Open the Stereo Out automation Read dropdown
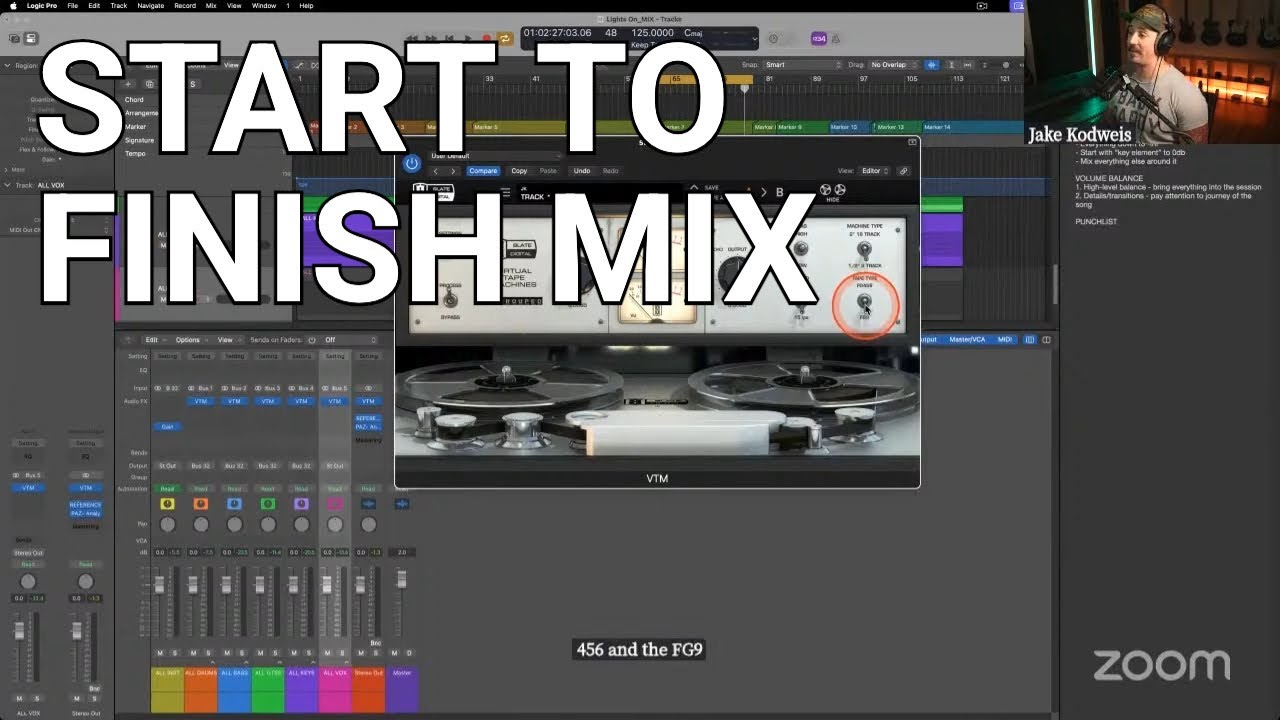The width and height of the screenshot is (1280, 720). pyautogui.click(x=368, y=489)
